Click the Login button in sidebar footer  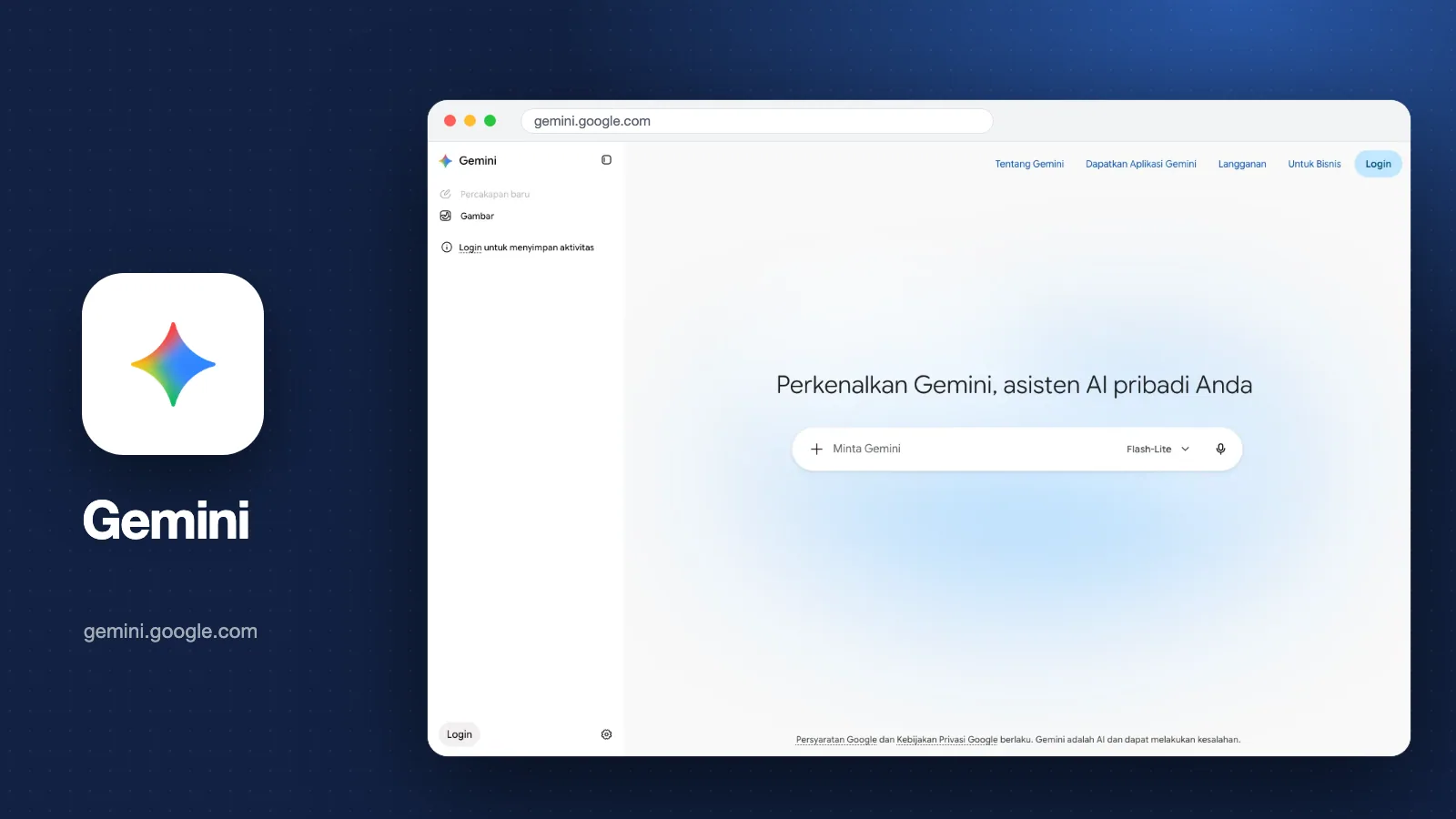tap(460, 734)
